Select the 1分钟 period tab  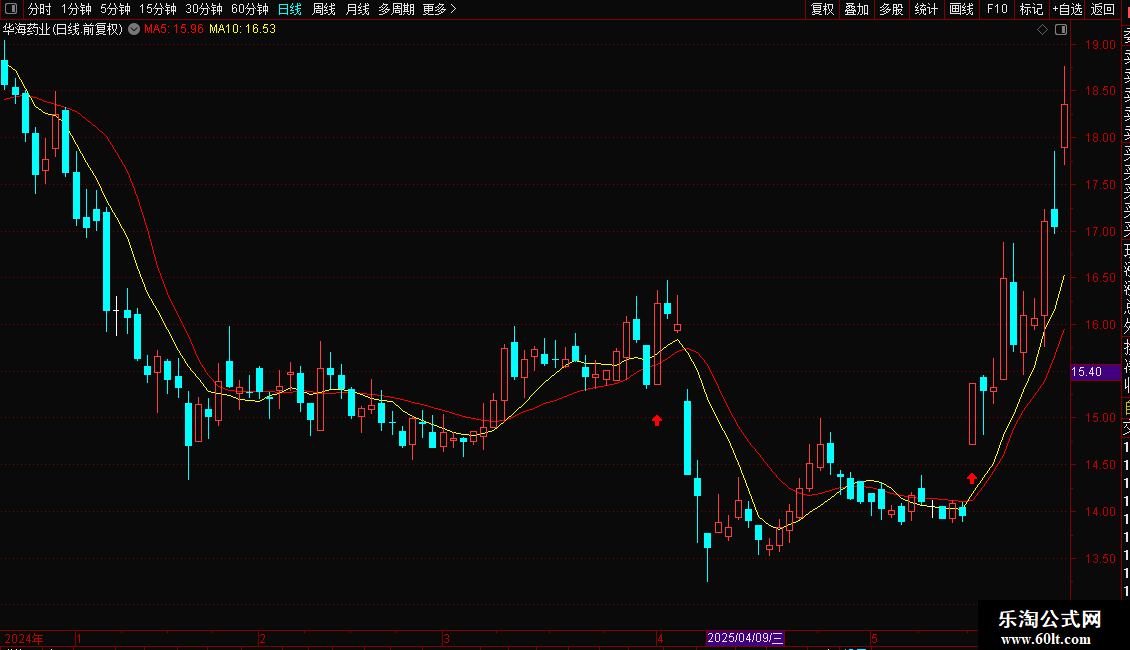(76, 9)
